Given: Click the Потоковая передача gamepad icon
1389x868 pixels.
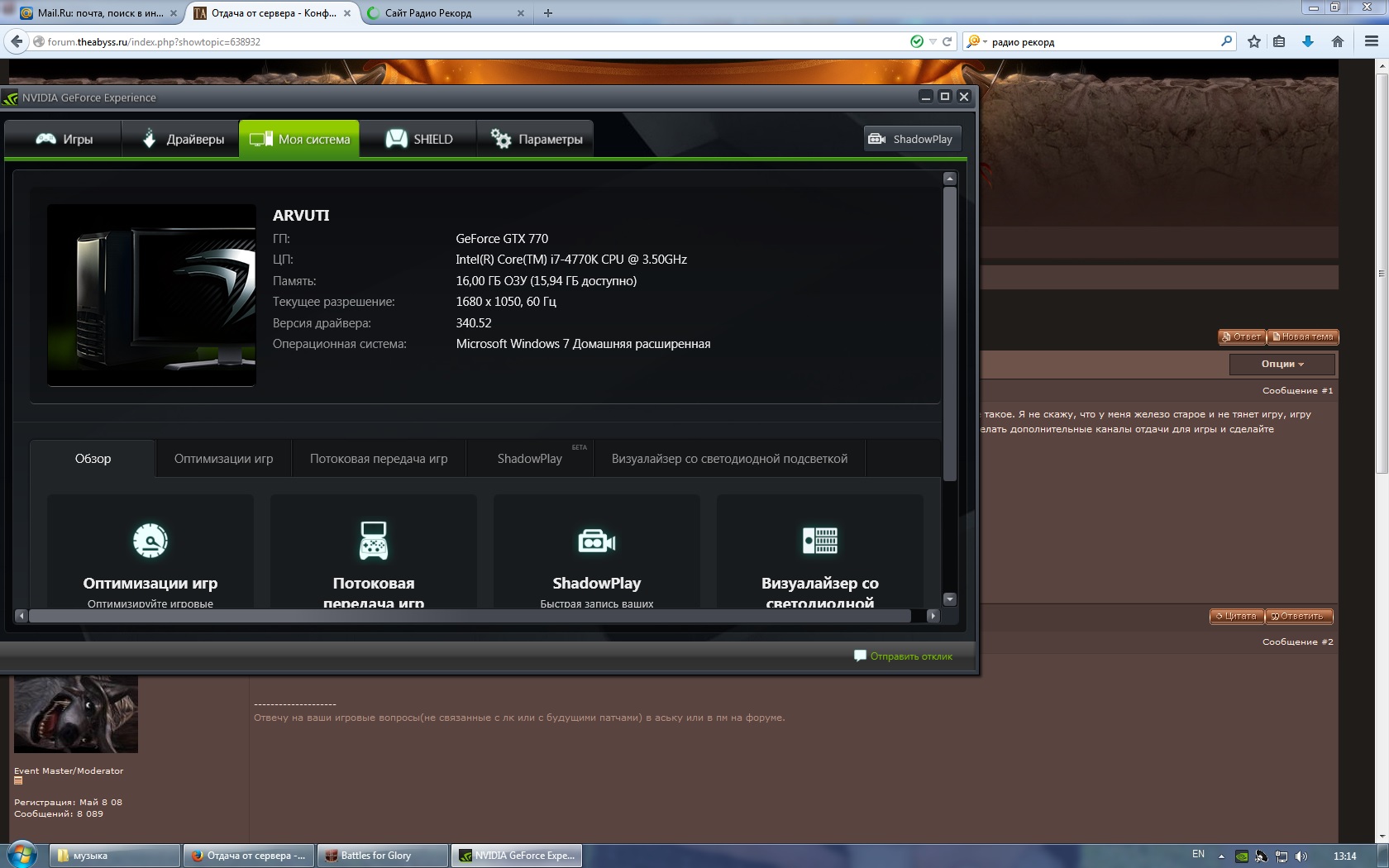Looking at the screenshot, I should [x=374, y=541].
